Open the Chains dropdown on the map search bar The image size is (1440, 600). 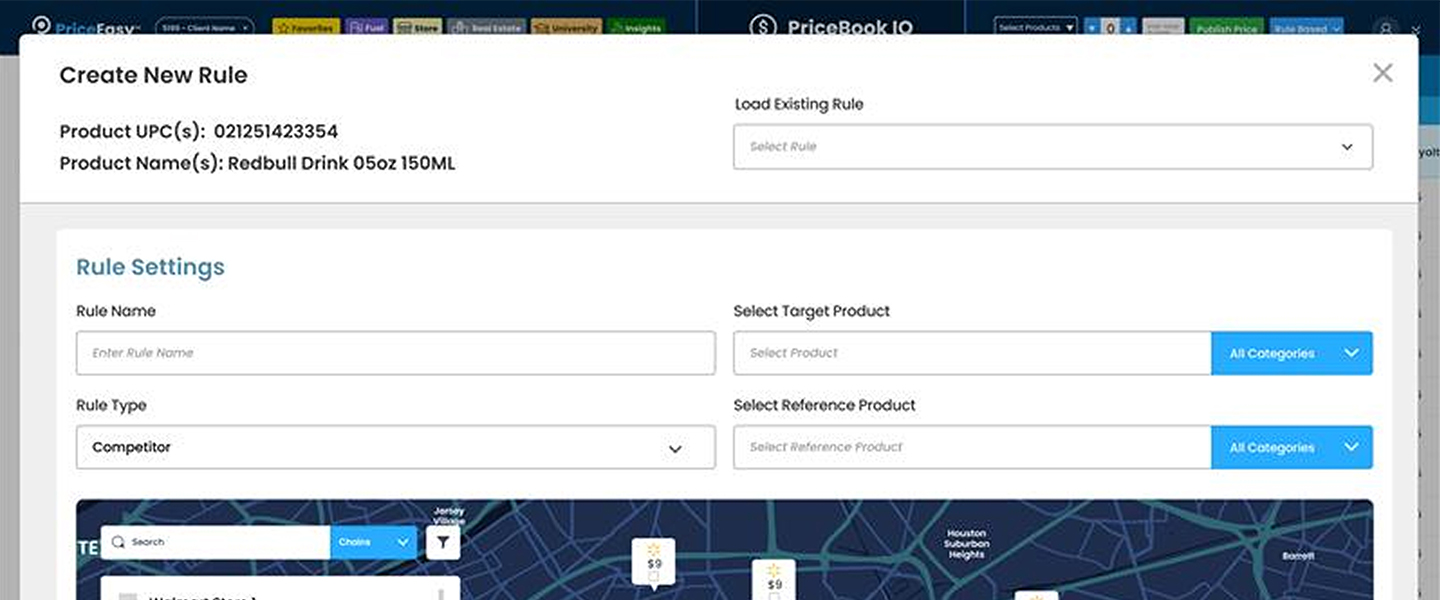[x=374, y=541]
